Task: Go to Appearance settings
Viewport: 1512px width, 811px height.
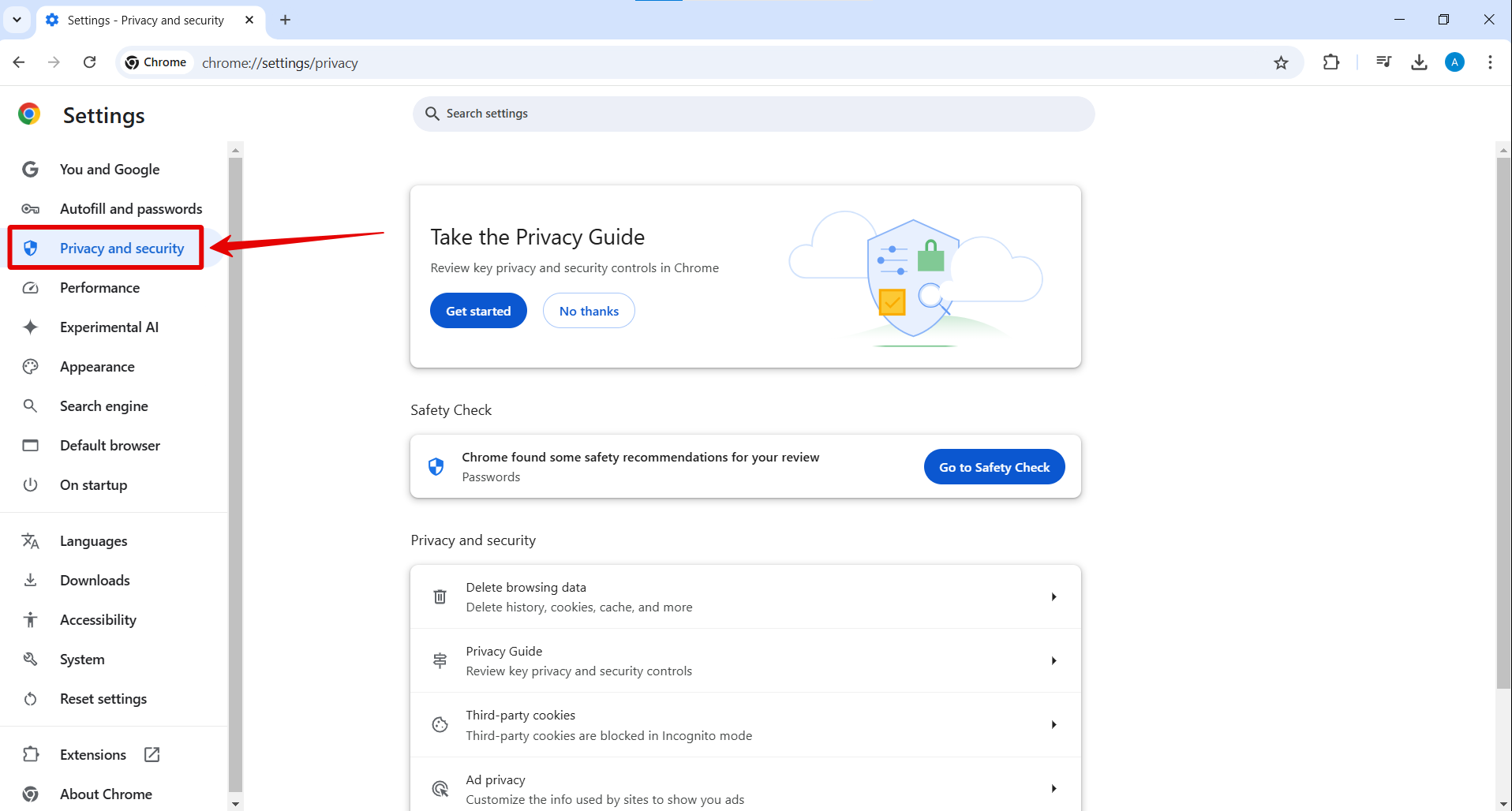Action: pos(97,367)
